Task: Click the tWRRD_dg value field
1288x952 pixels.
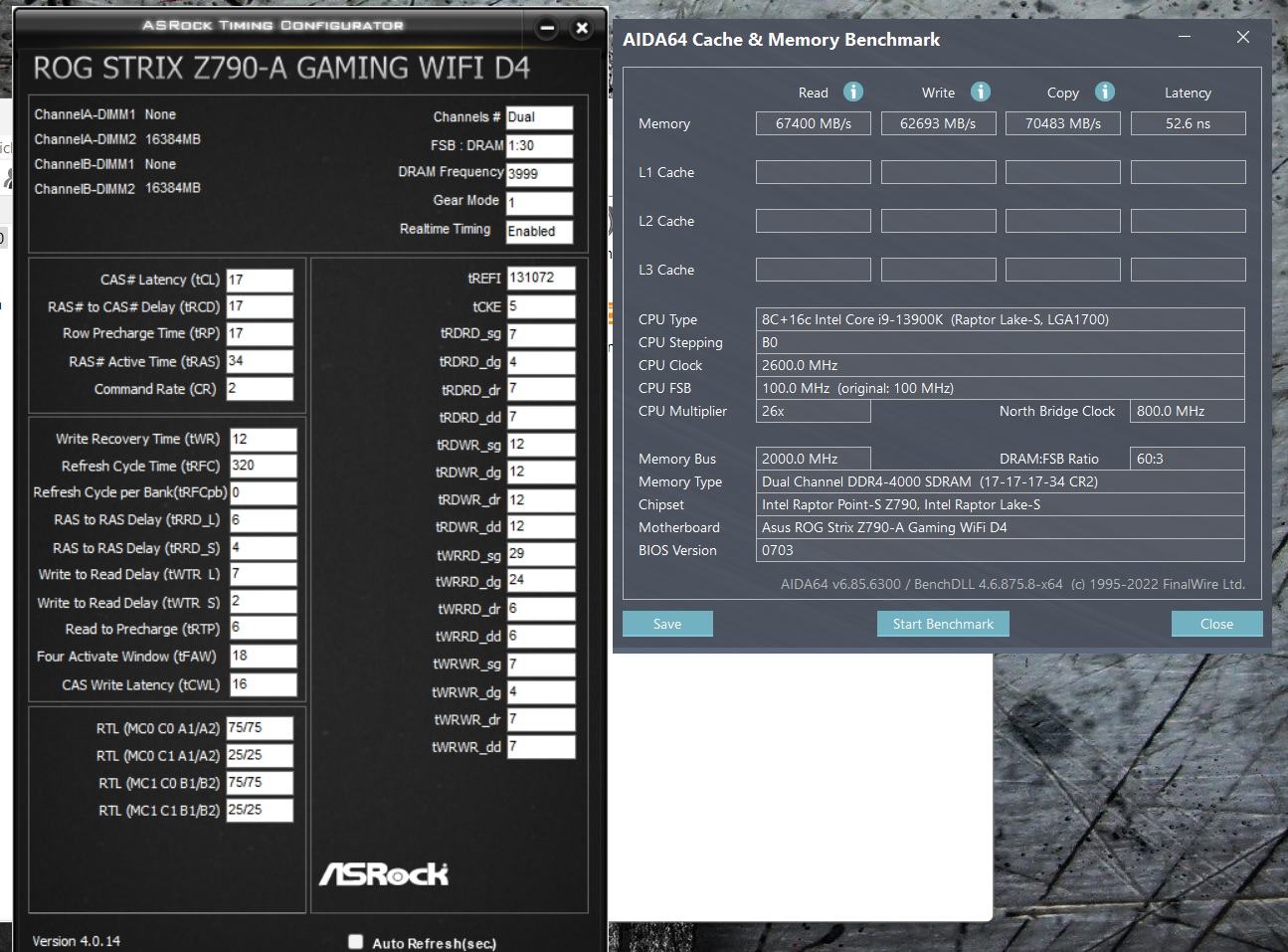Action: click(541, 581)
